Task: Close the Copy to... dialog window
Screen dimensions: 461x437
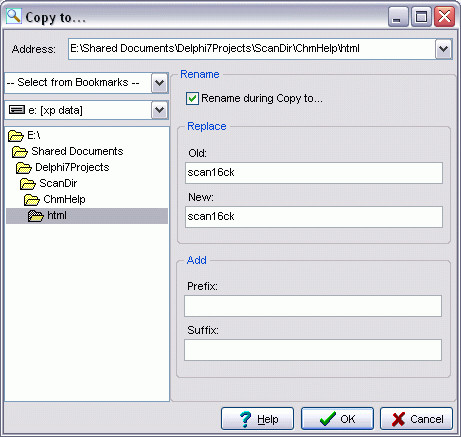Action: tap(445, 16)
